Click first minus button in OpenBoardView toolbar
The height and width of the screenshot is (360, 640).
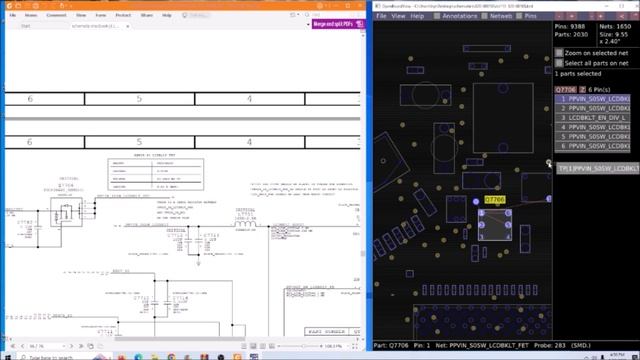pos(559,16)
